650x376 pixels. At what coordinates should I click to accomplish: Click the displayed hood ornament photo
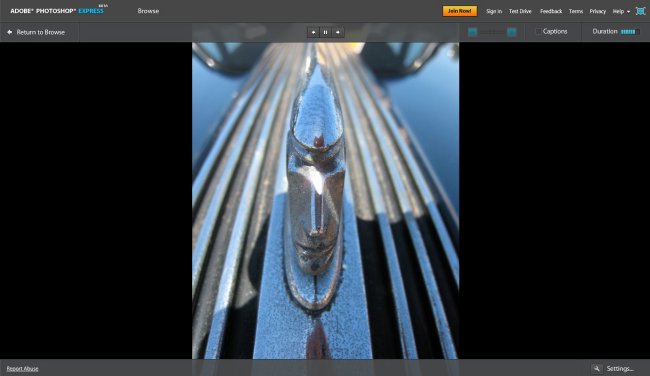pos(325,201)
